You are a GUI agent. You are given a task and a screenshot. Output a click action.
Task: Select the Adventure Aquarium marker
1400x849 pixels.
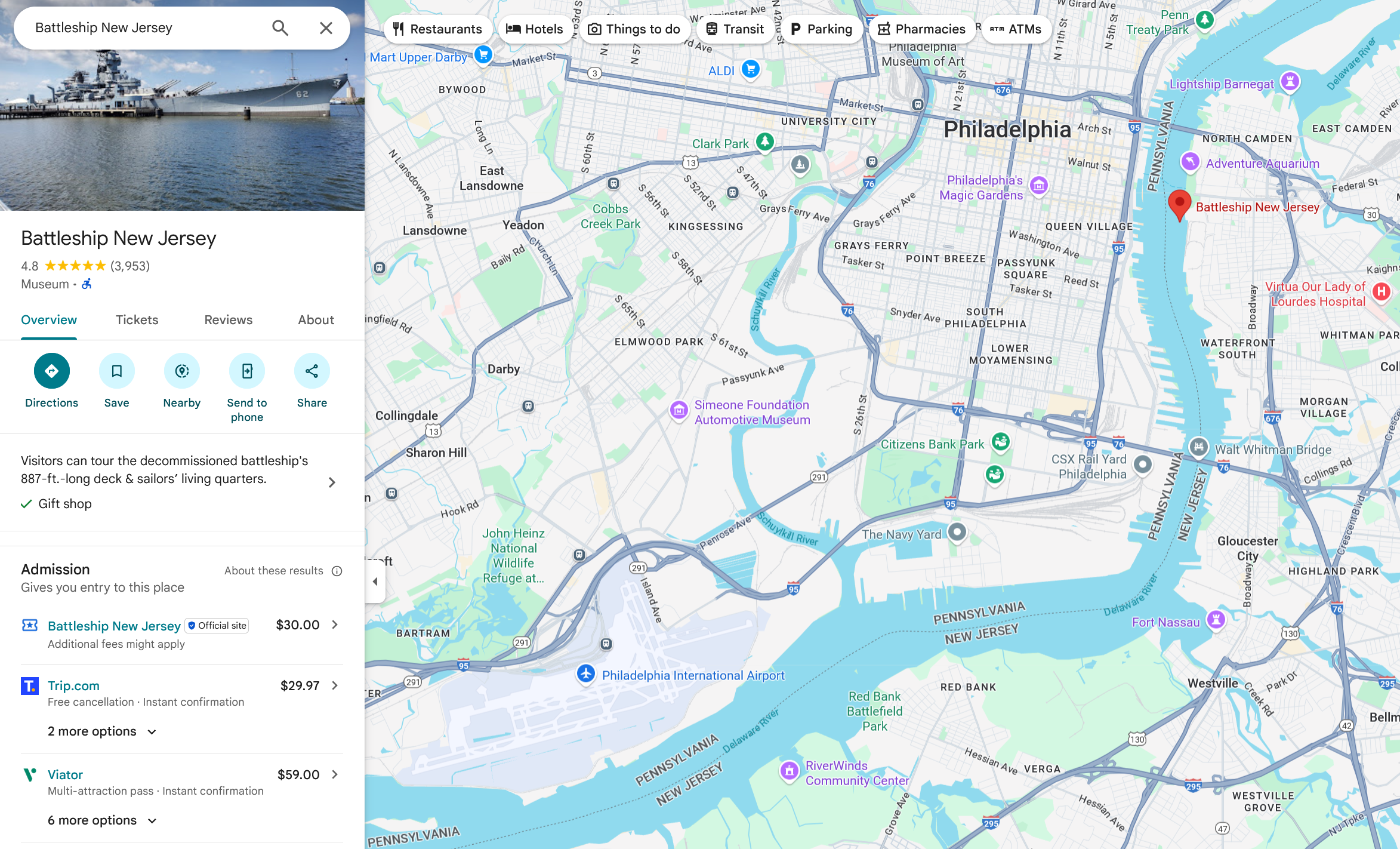click(1190, 161)
